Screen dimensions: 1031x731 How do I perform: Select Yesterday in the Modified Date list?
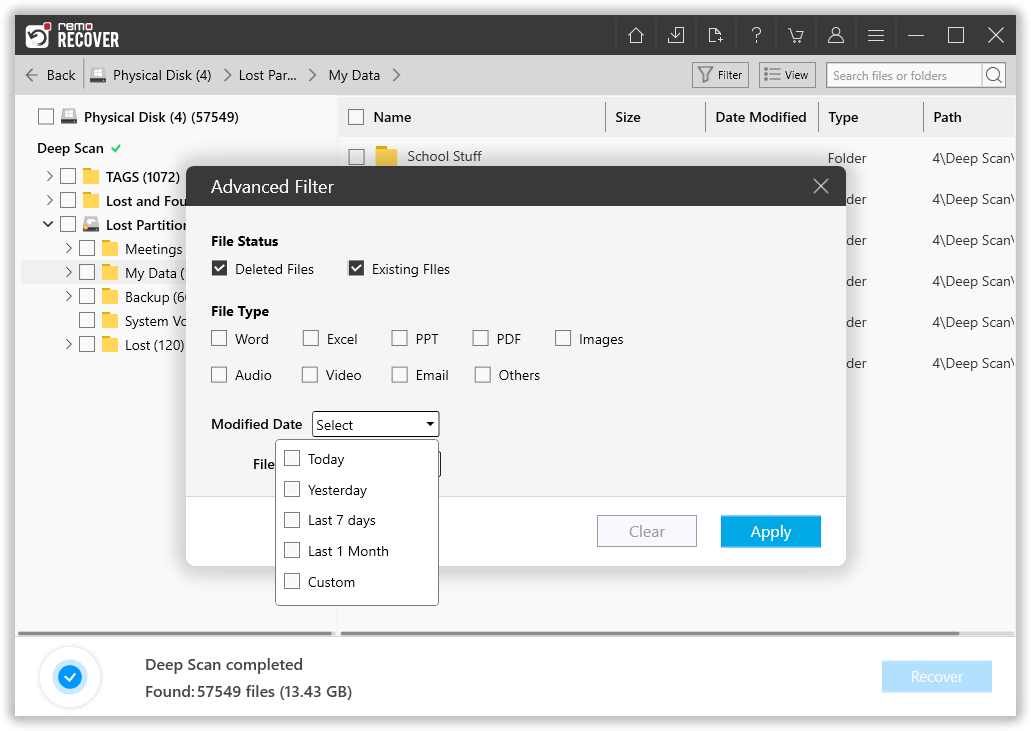click(292, 490)
